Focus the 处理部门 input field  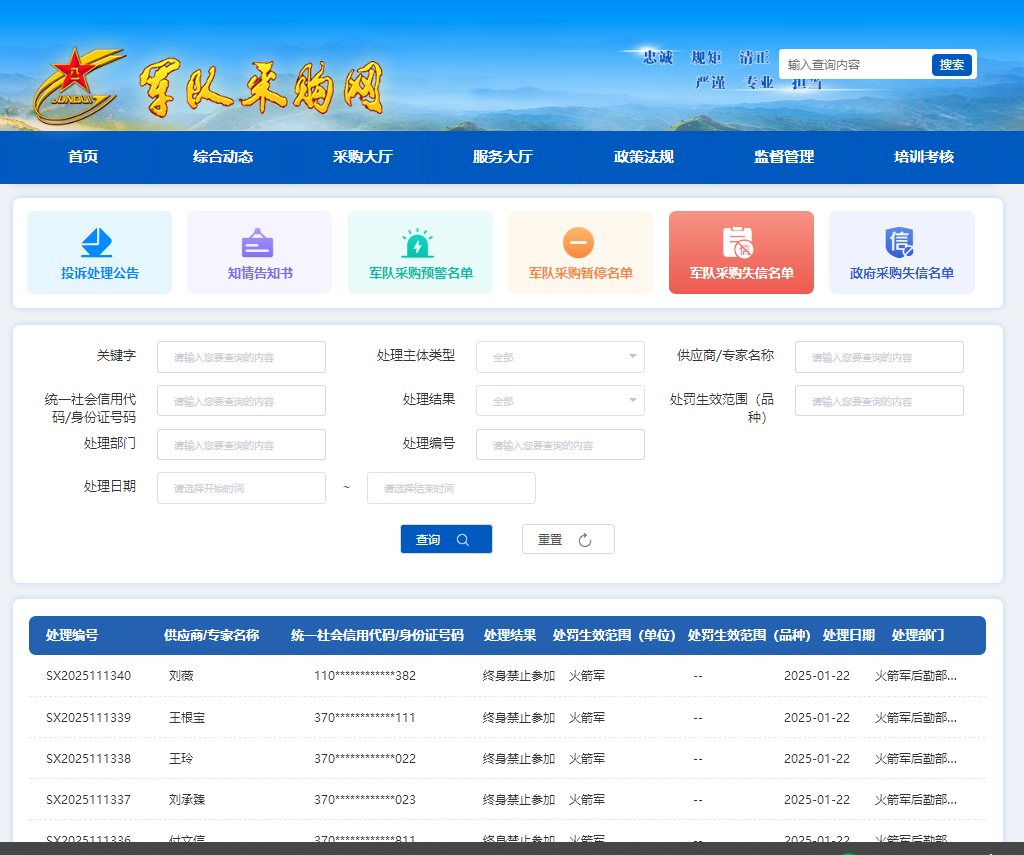[x=241, y=444]
